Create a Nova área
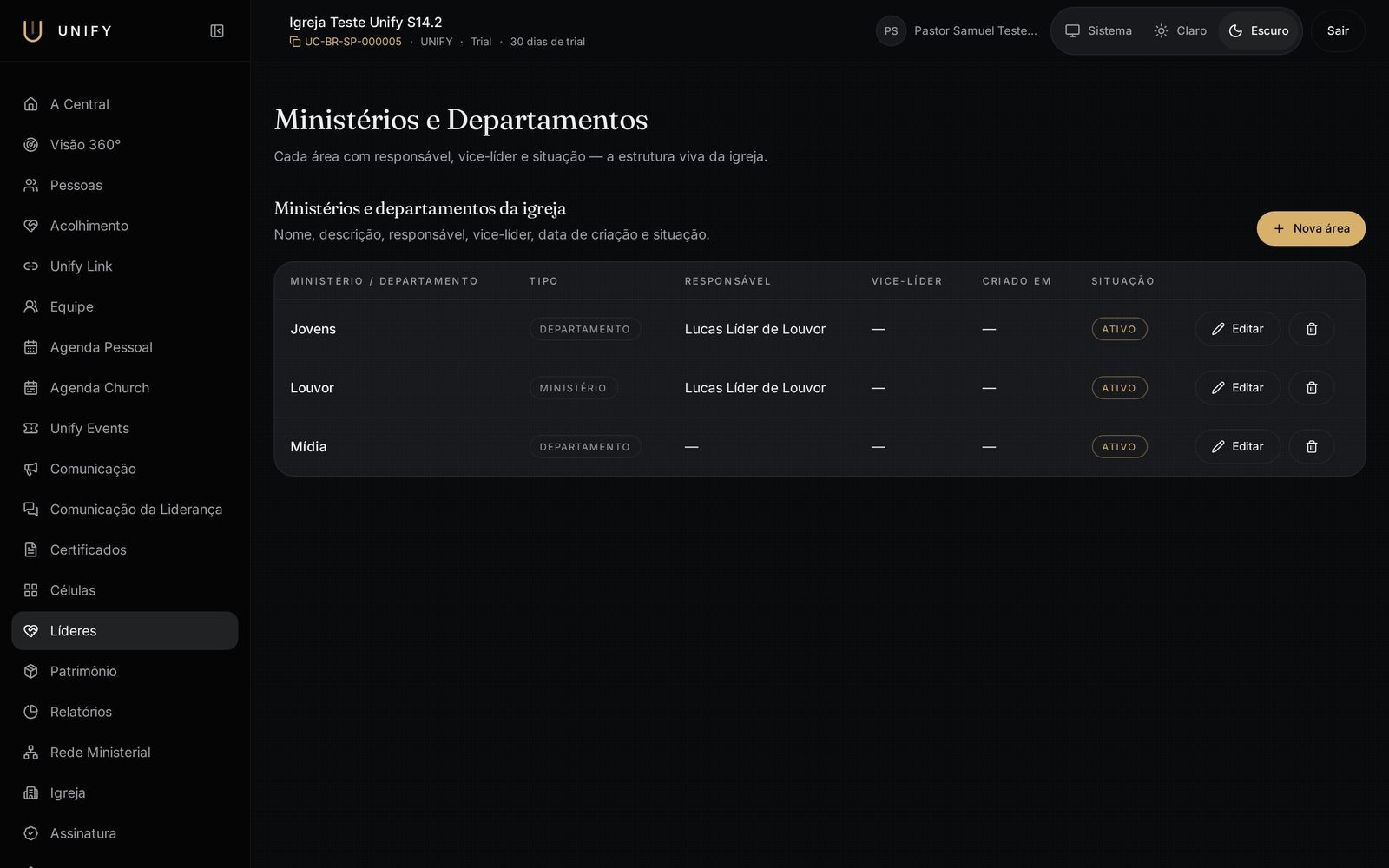This screenshot has width=1389, height=868. point(1311,228)
